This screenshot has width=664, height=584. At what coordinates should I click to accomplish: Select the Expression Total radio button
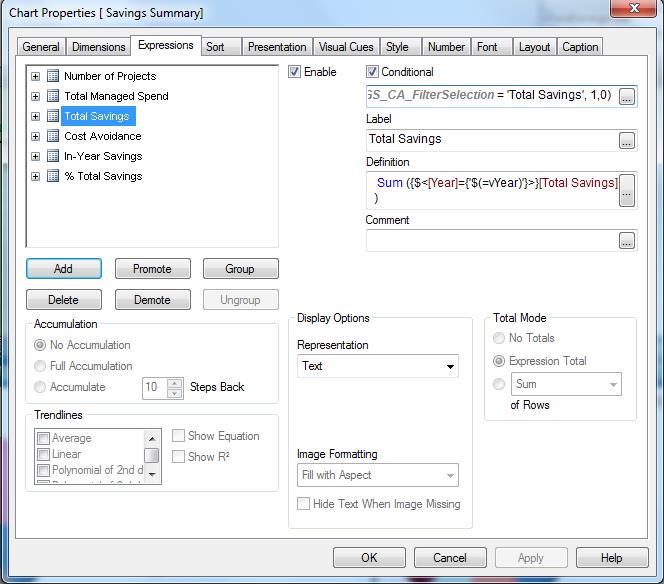pos(499,361)
